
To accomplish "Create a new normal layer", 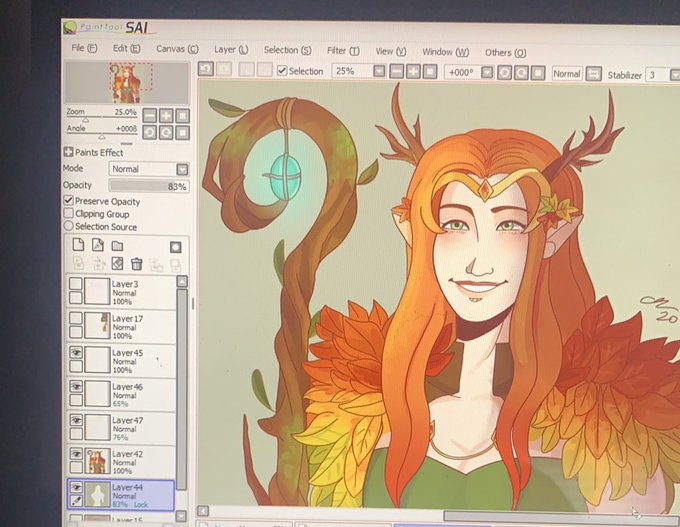I will (78, 245).
